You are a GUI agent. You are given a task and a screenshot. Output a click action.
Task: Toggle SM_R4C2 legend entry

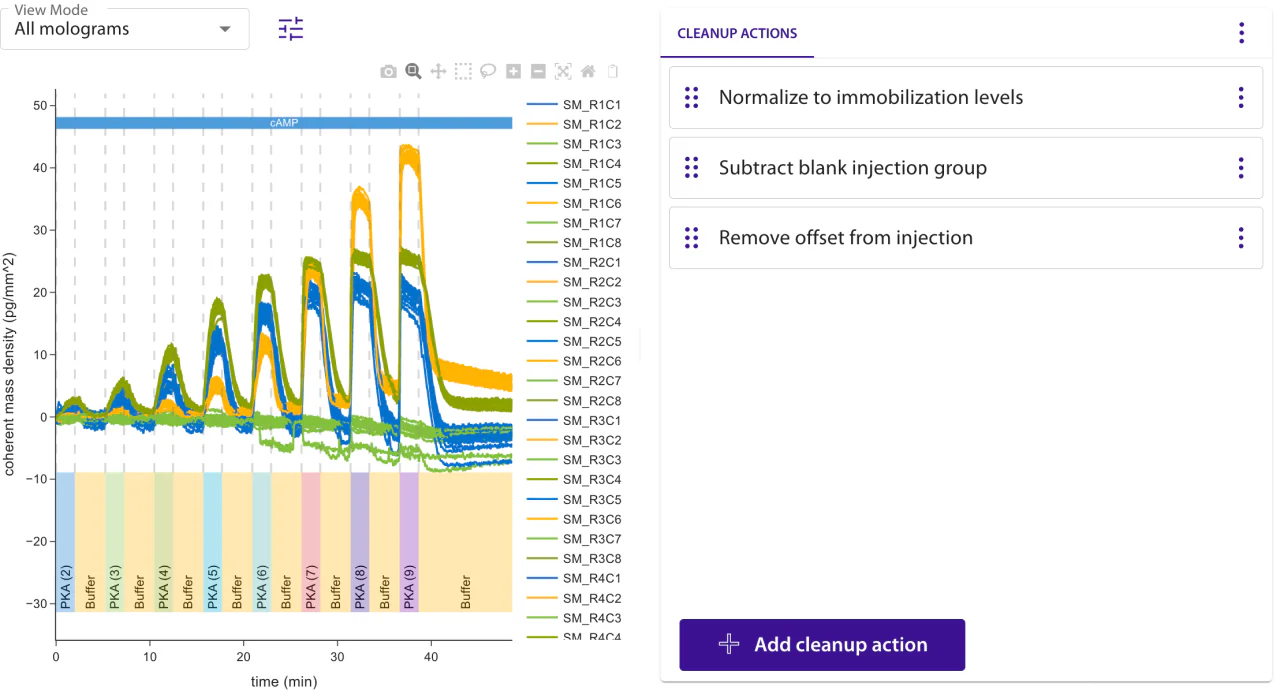pyautogui.click(x=574, y=598)
